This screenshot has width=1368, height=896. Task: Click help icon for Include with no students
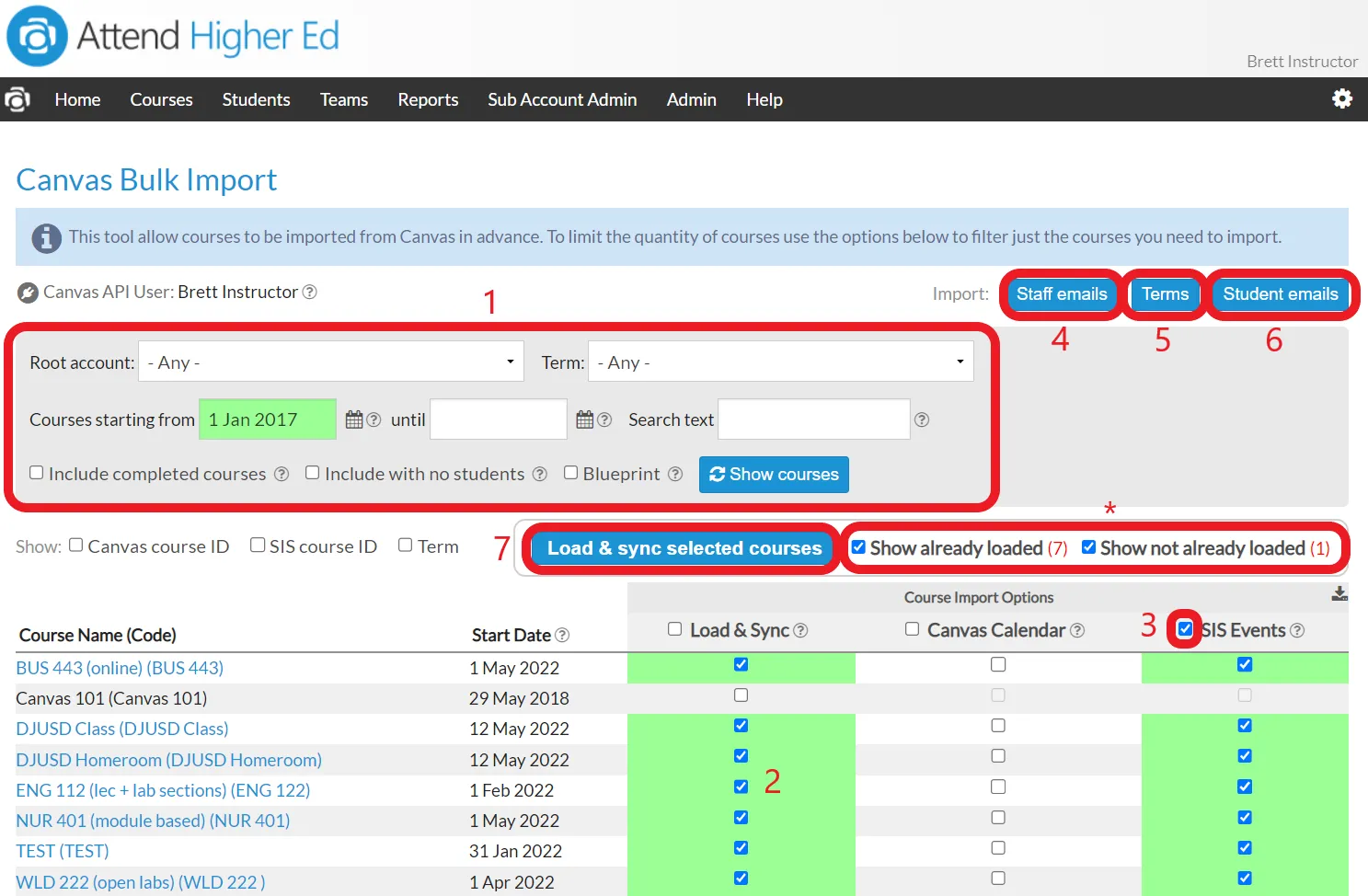540,474
